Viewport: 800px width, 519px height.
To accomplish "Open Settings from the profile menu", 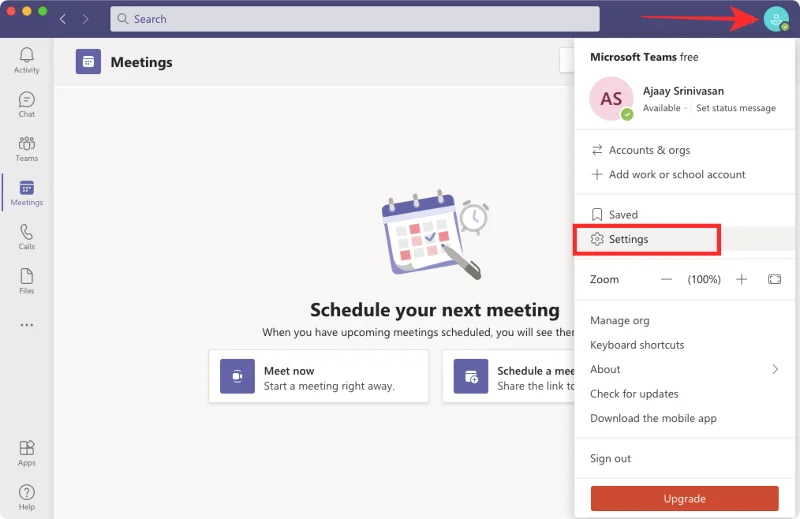I will tap(629, 240).
